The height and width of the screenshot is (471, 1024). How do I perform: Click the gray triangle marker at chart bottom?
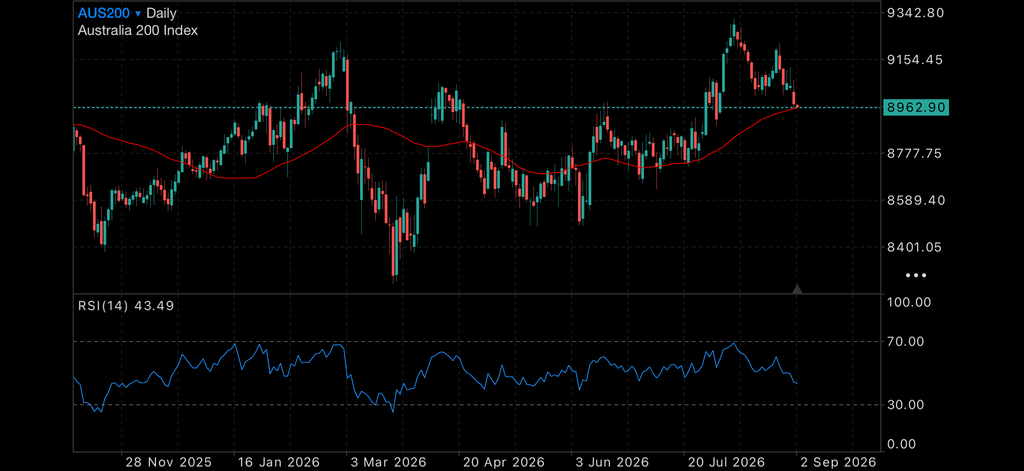[x=797, y=289]
